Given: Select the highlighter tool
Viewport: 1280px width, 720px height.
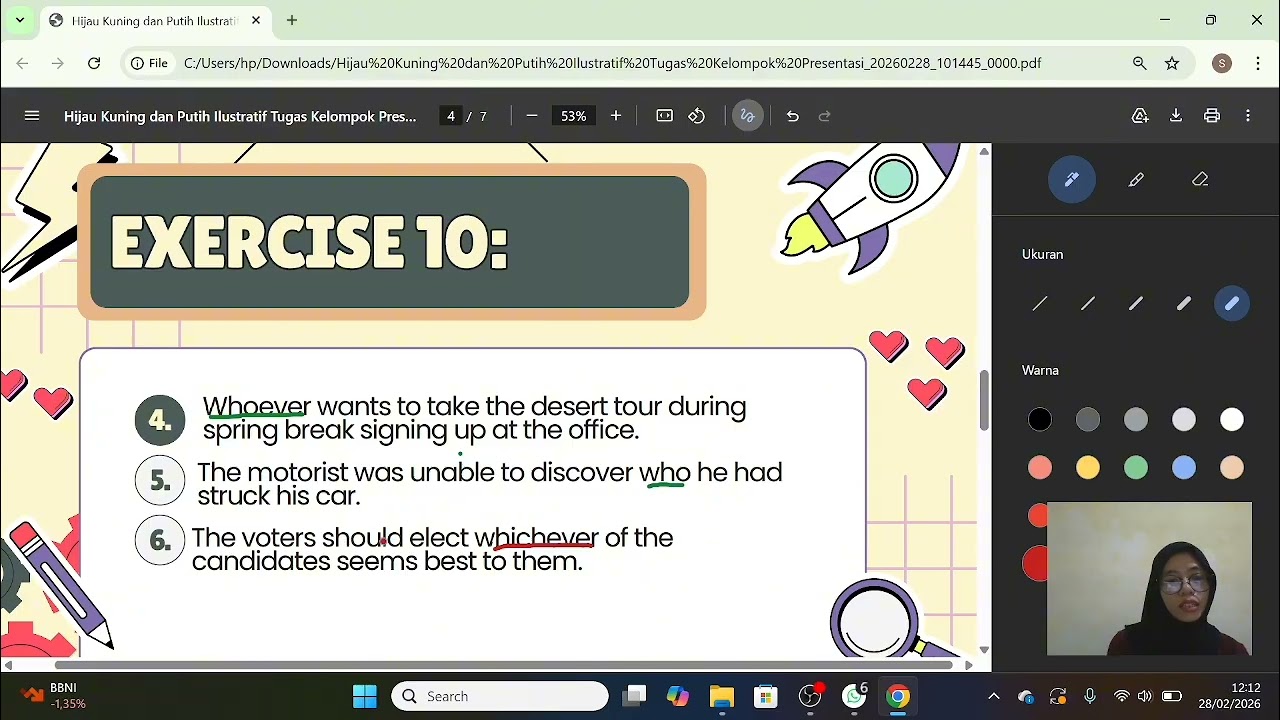Looking at the screenshot, I should tap(1136, 180).
